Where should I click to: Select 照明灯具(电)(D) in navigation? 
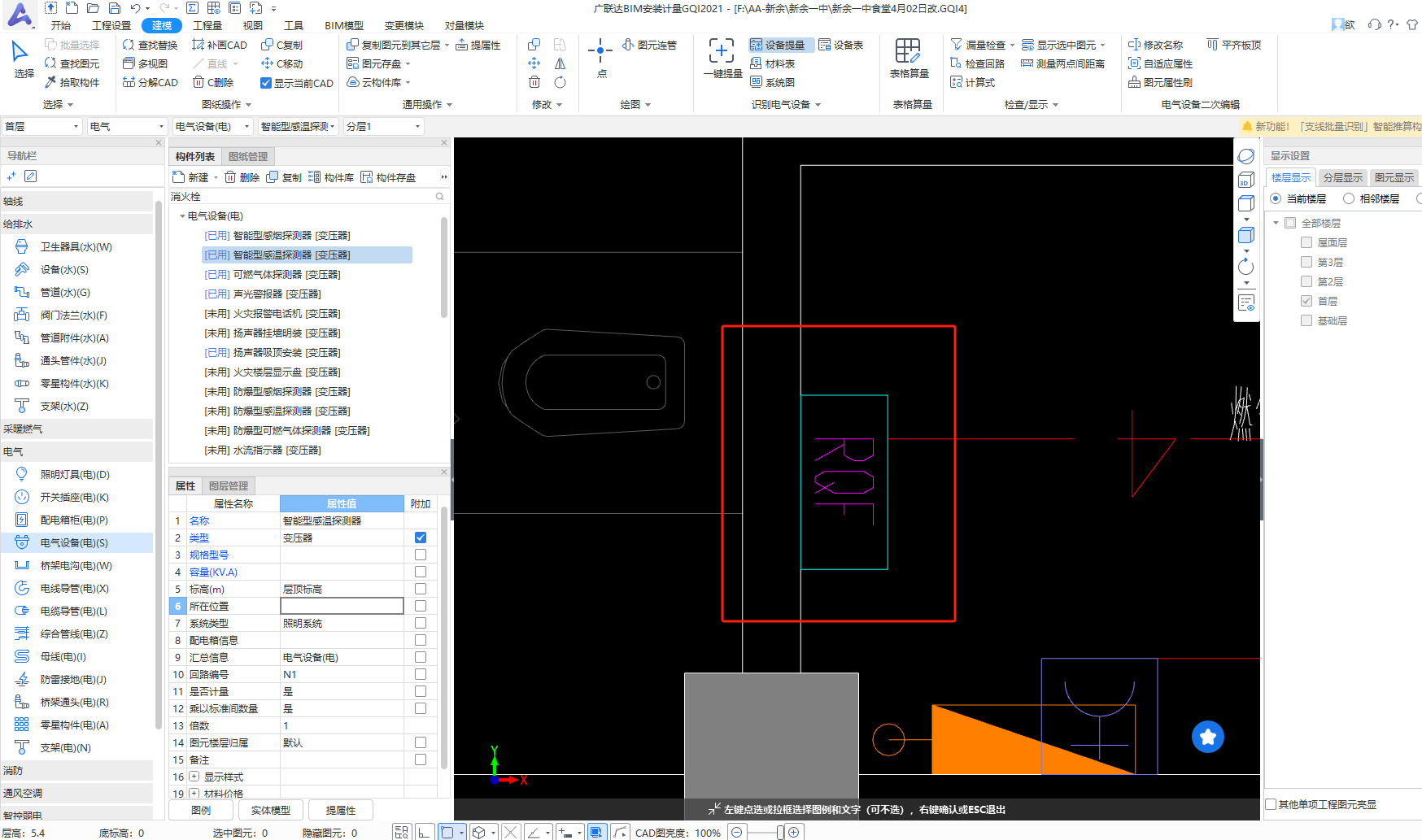[x=76, y=474]
